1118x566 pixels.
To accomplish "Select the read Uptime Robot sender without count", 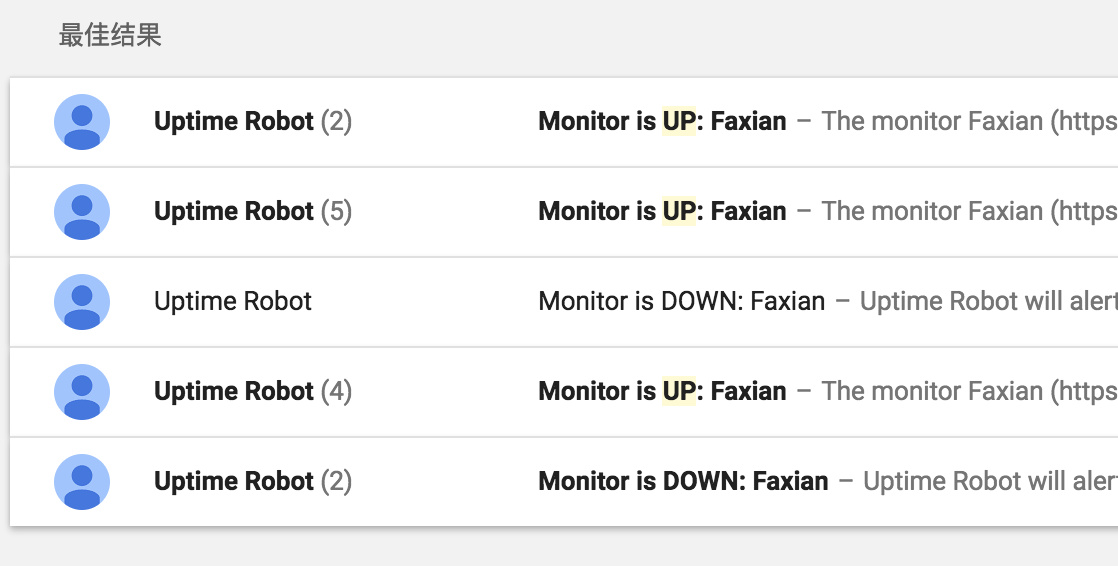I will click(x=233, y=302).
